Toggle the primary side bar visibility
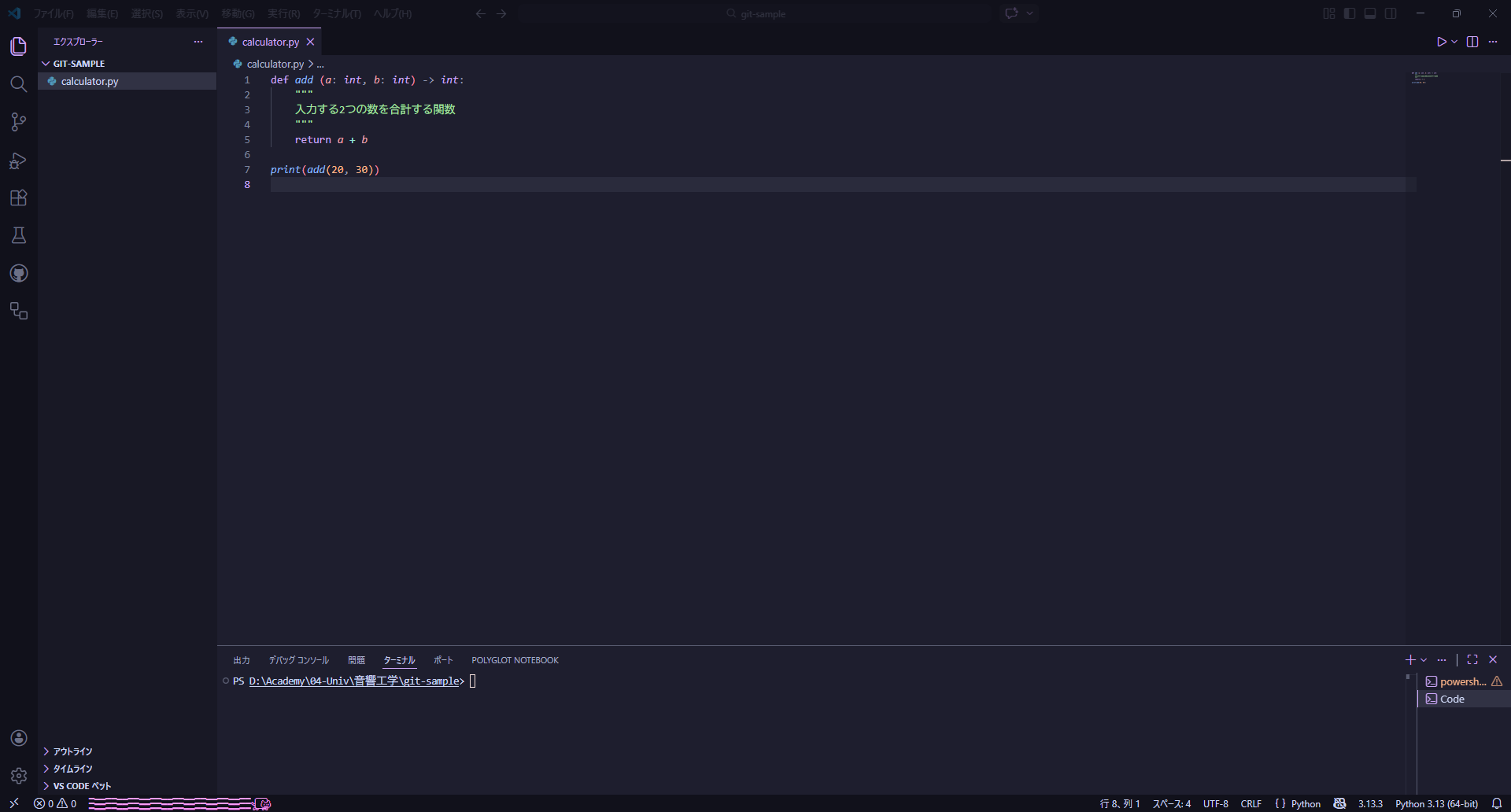The image size is (1511, 812). pos(1350,13)
